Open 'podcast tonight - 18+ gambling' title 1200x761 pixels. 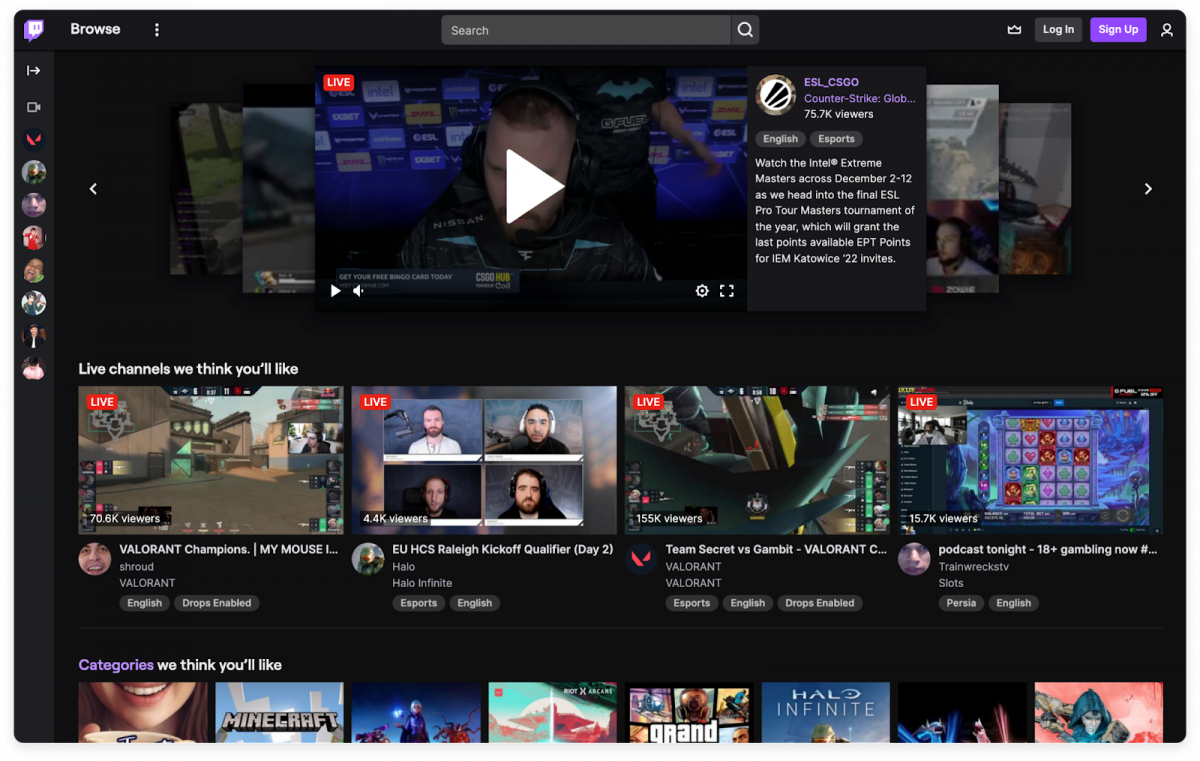pos(1048,549)
